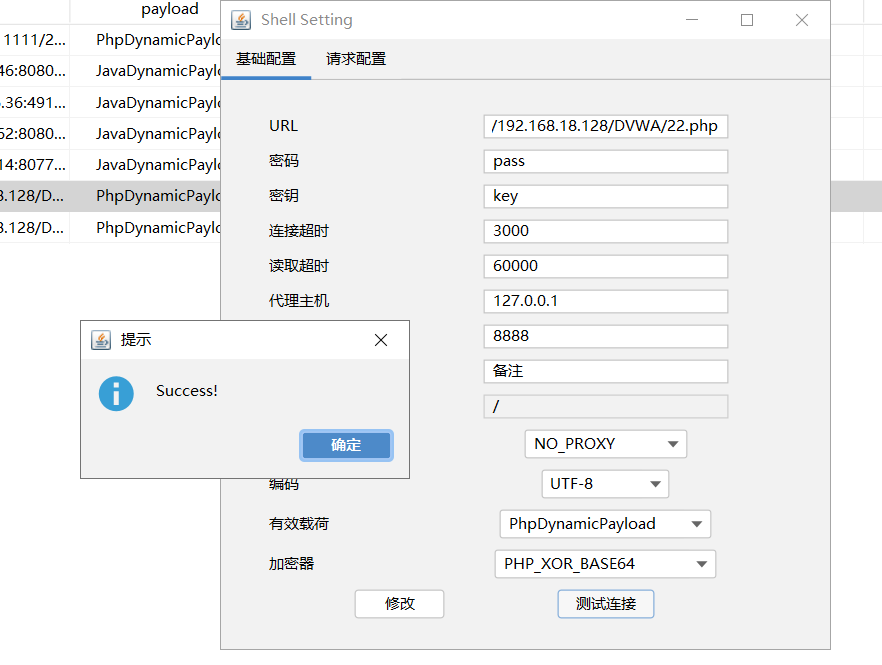Open the PhpDynamicPayload 有效载荷 dropdown

pos(605,523)
